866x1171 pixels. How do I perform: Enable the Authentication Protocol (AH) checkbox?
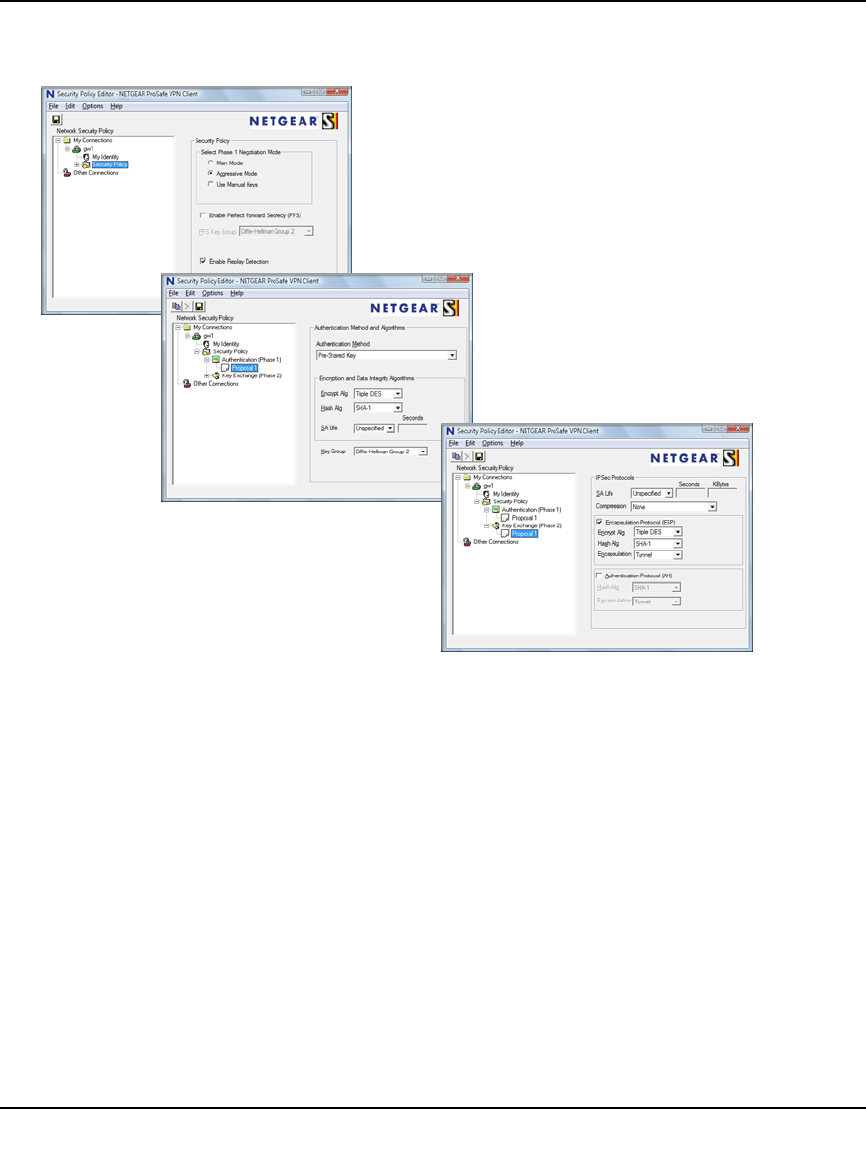click(x=599, y=575)
